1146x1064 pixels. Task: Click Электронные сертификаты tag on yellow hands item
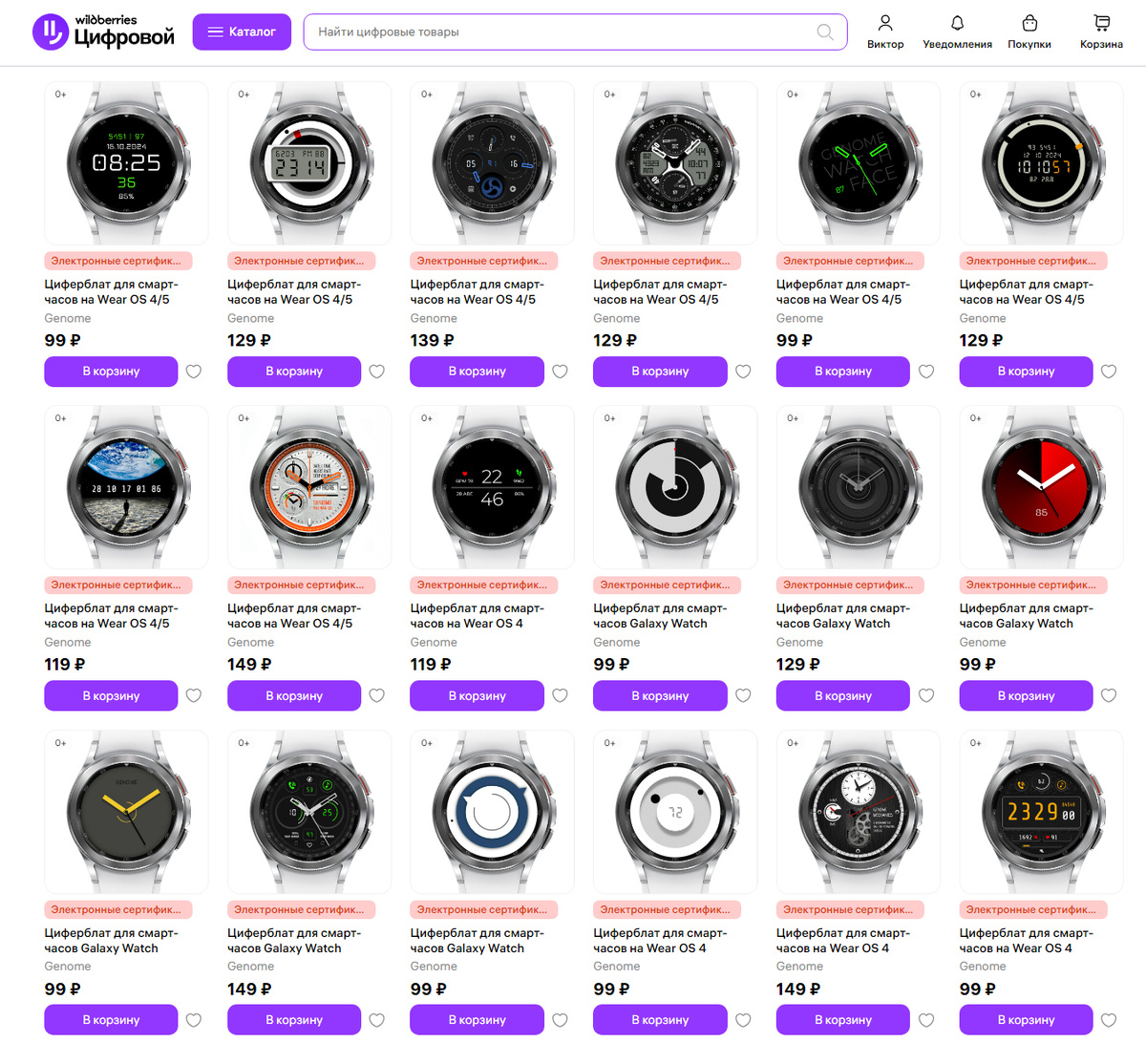[118, 909]
